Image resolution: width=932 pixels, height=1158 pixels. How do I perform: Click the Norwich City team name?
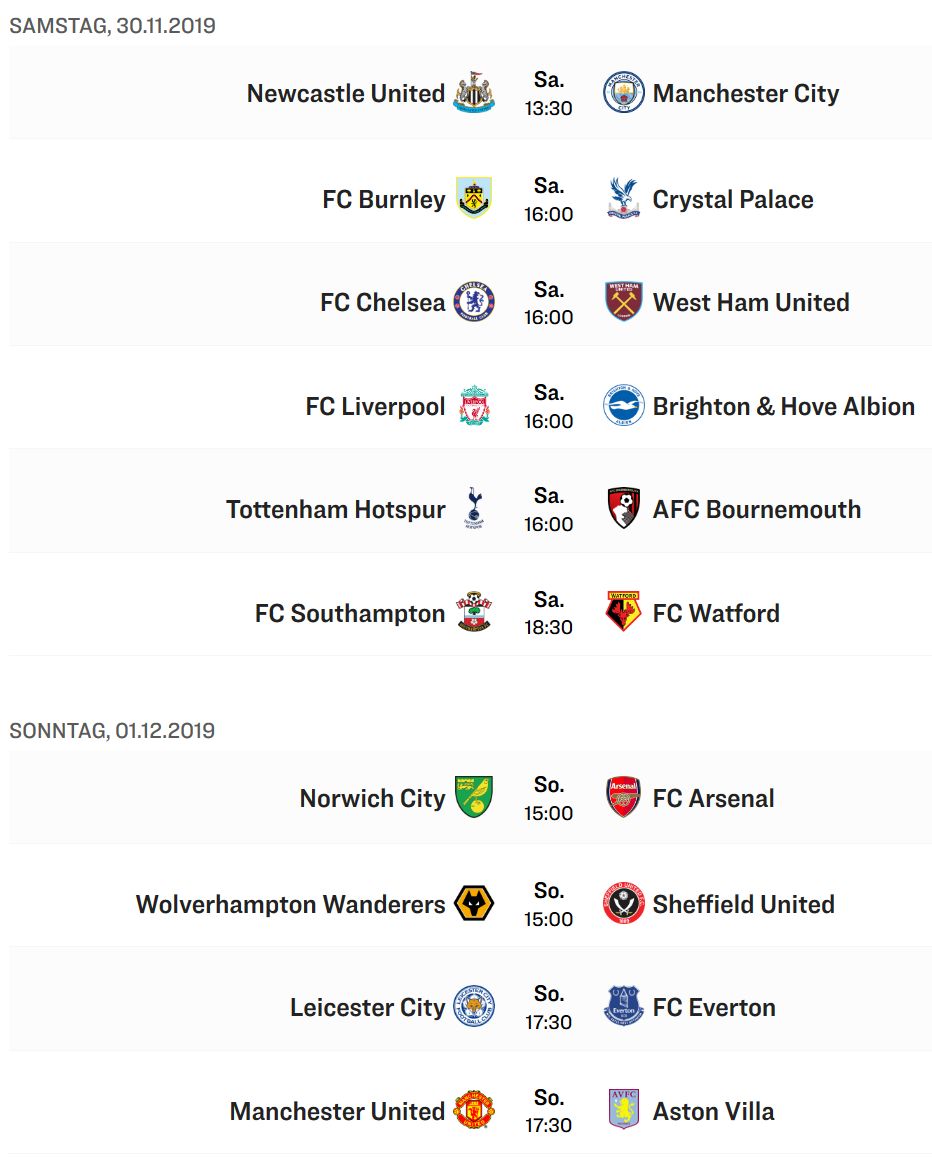point(372,798)
